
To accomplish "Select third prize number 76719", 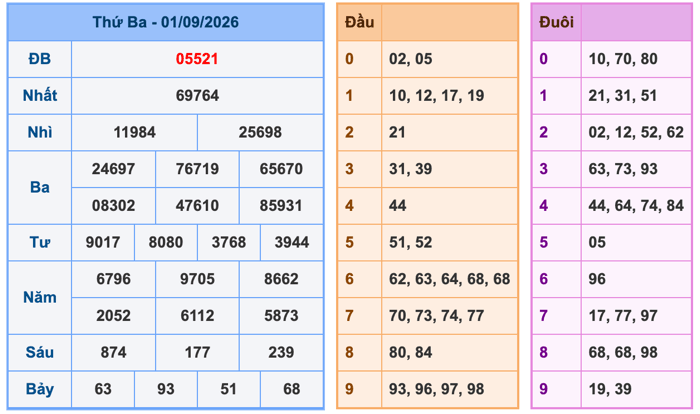I will (197, 169).
